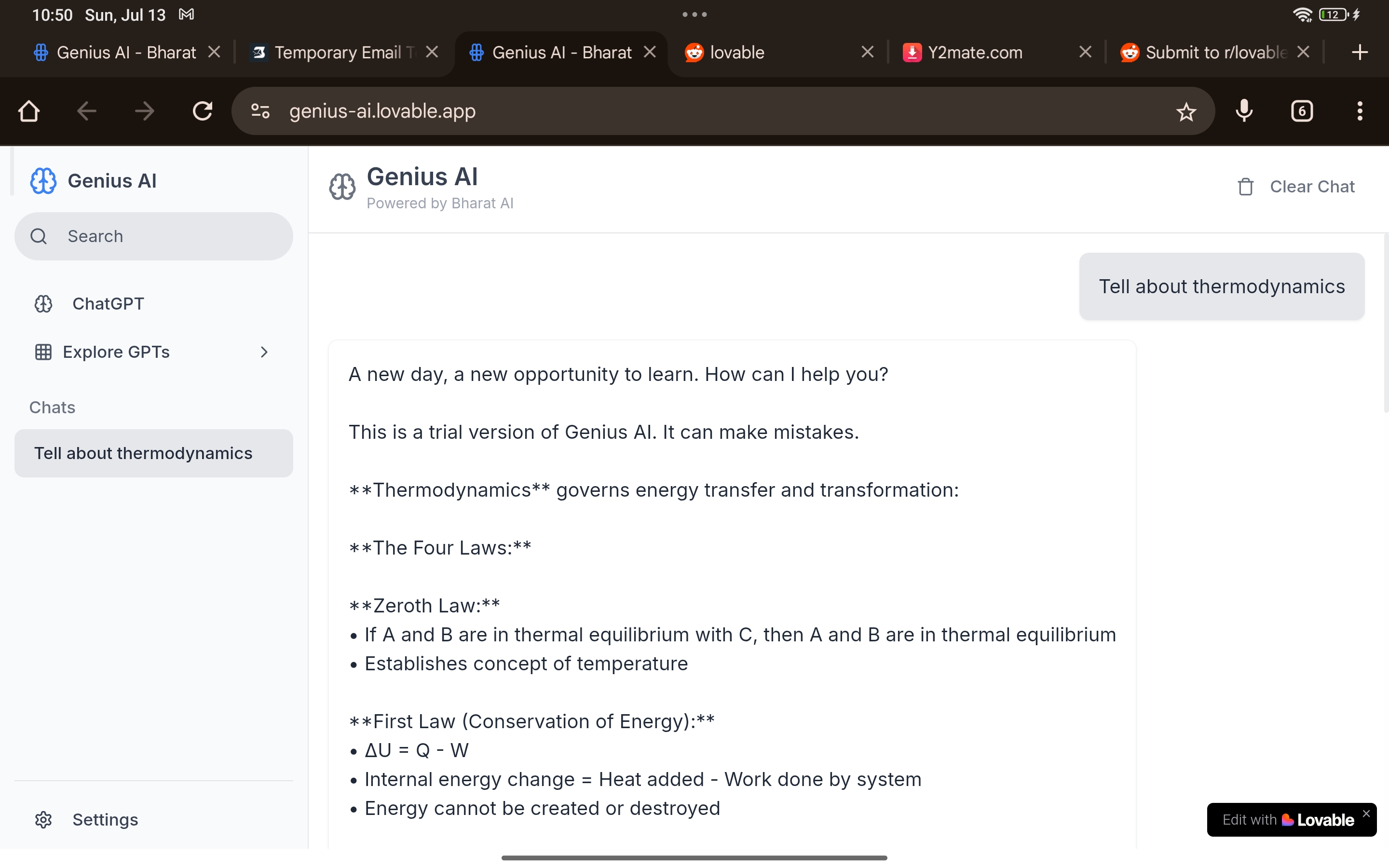This screenshot has width=1389, height=868.
Task: Dismiss the Edit with Lovable badge
Action: pos(1366,813)
